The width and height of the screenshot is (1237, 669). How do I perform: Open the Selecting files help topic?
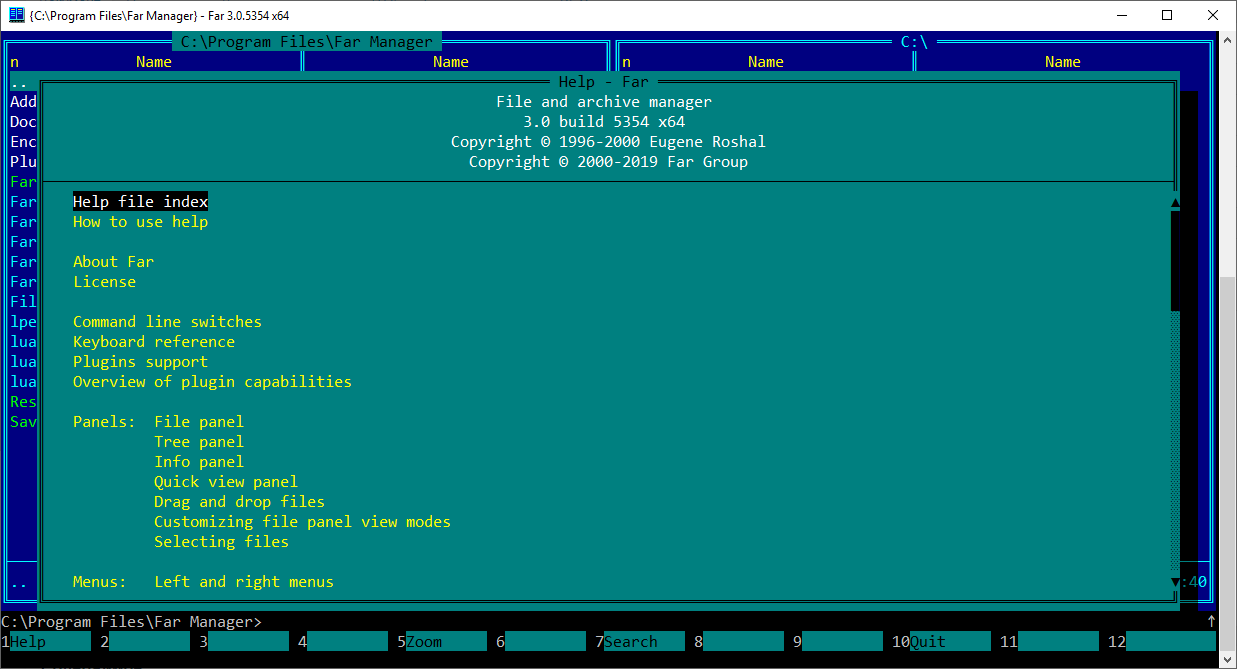click(x=221, y=542)
